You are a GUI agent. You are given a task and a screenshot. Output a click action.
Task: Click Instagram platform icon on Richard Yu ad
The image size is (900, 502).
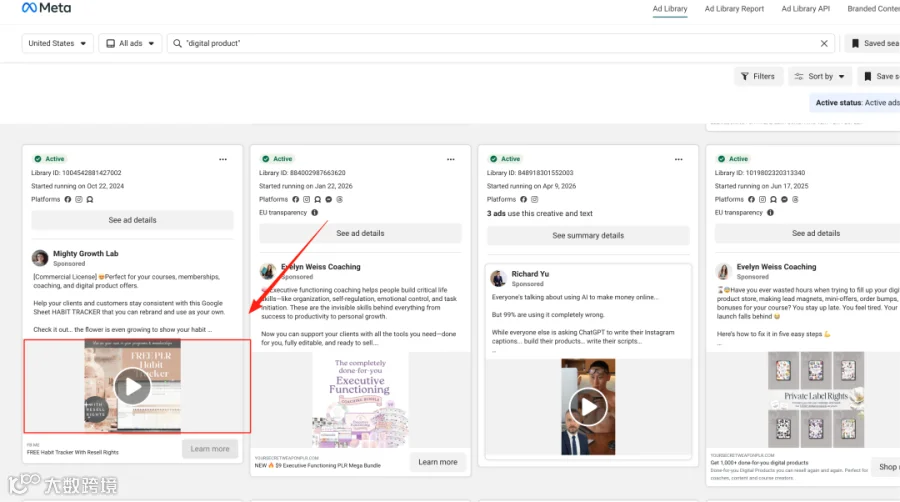[534, 200]
